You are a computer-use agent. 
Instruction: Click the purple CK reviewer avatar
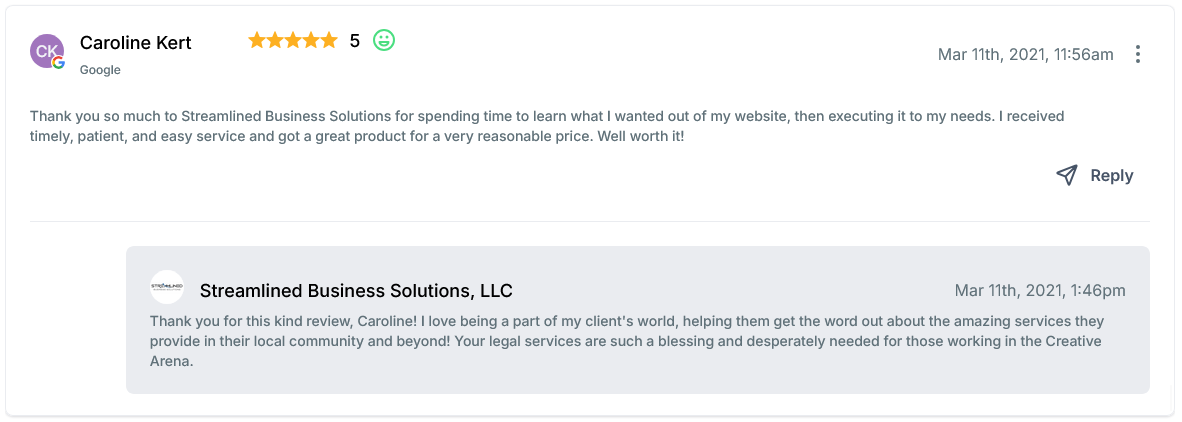[46, 49]
